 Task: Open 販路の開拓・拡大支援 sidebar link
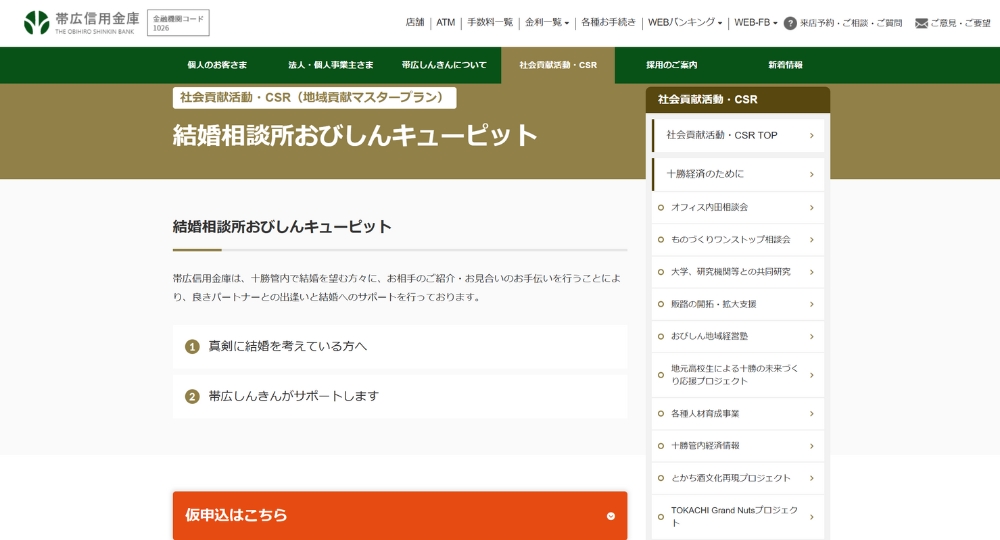[738, 304]
